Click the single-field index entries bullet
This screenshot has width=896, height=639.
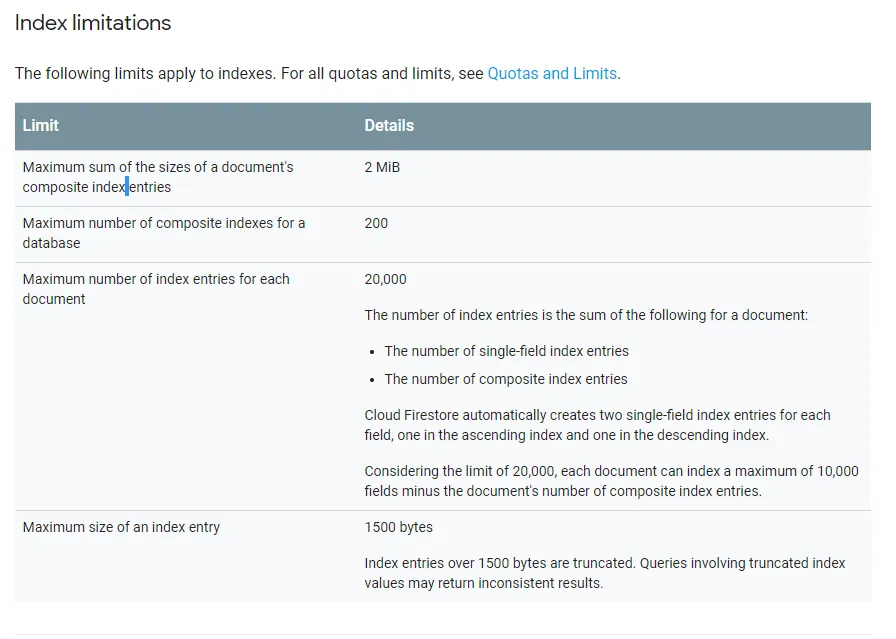[506, 351]
